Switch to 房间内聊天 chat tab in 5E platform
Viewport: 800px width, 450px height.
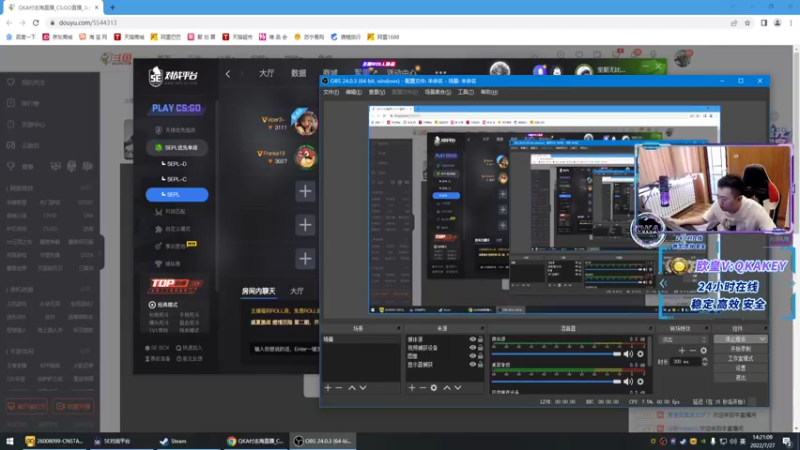click(x=258, y=291)
